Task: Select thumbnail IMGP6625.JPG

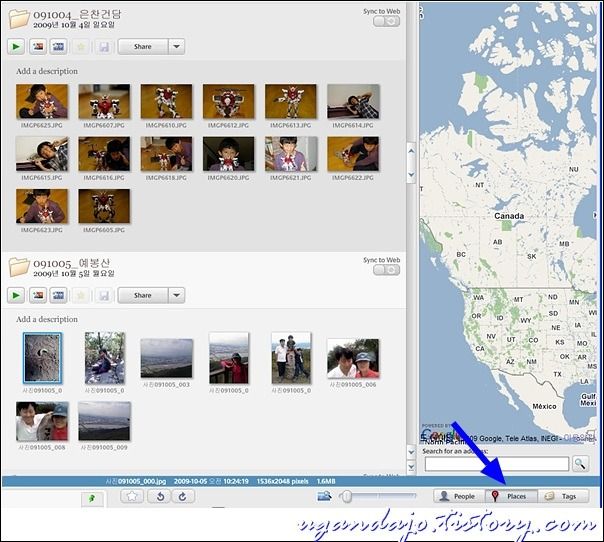Action: pos(42,101)
